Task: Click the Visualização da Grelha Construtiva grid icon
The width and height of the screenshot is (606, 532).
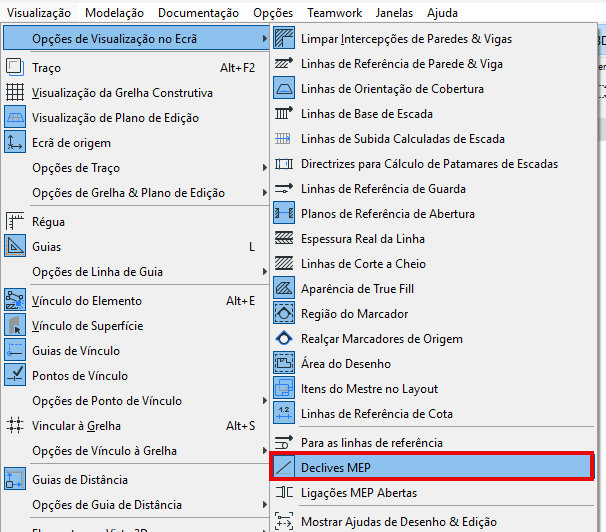Action: click(15, 92)
